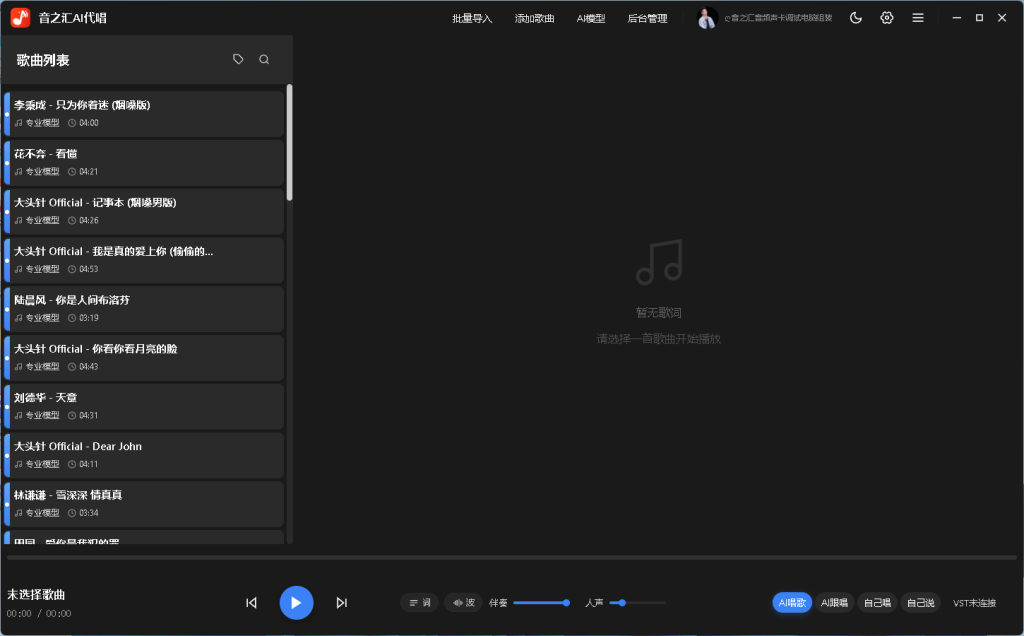Select the song 刘德华 - 天意
Image resolution: width=1024 pixels, height=636 pixels.
click(145, 406)
